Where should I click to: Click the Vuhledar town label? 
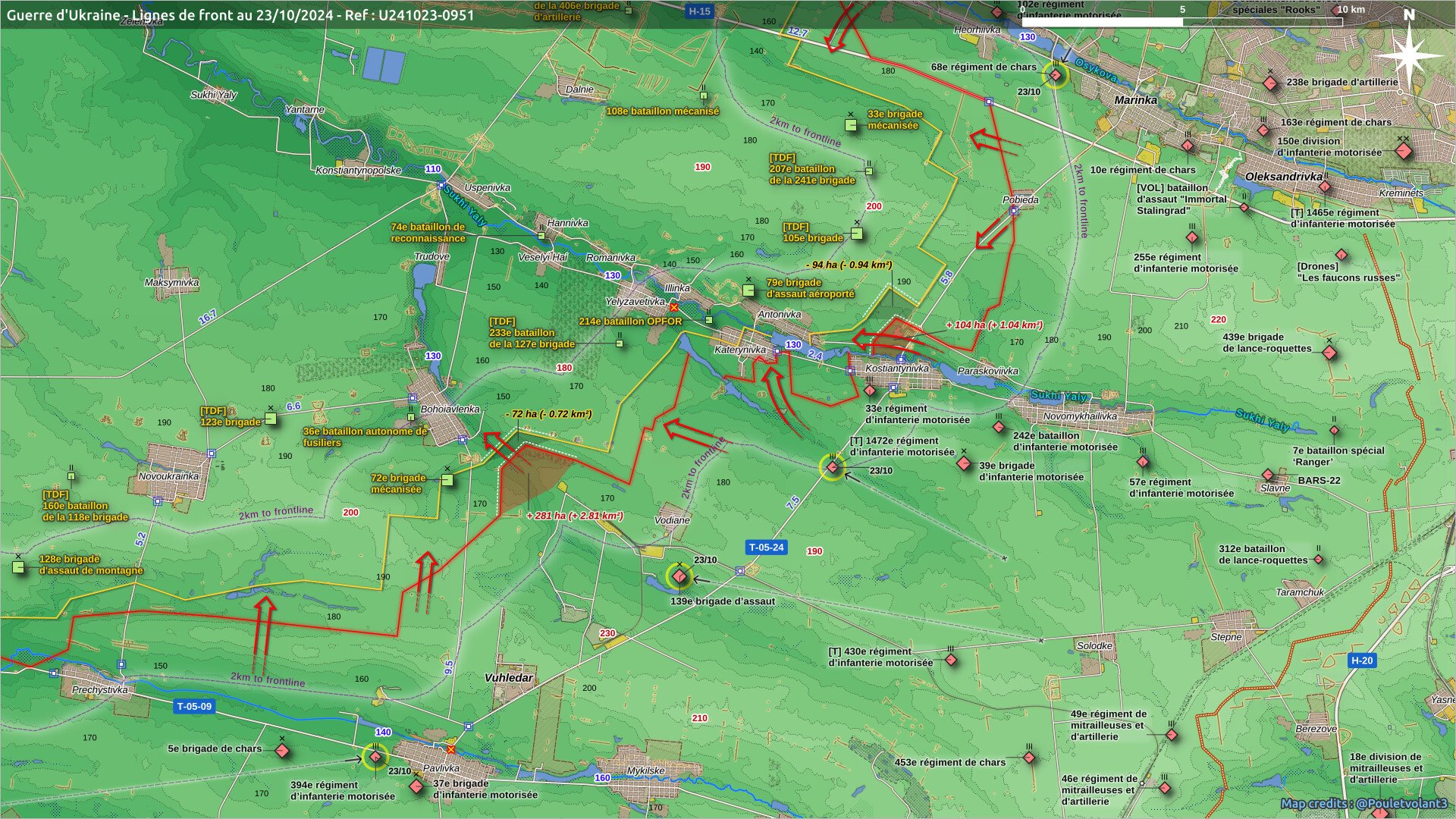509,678
